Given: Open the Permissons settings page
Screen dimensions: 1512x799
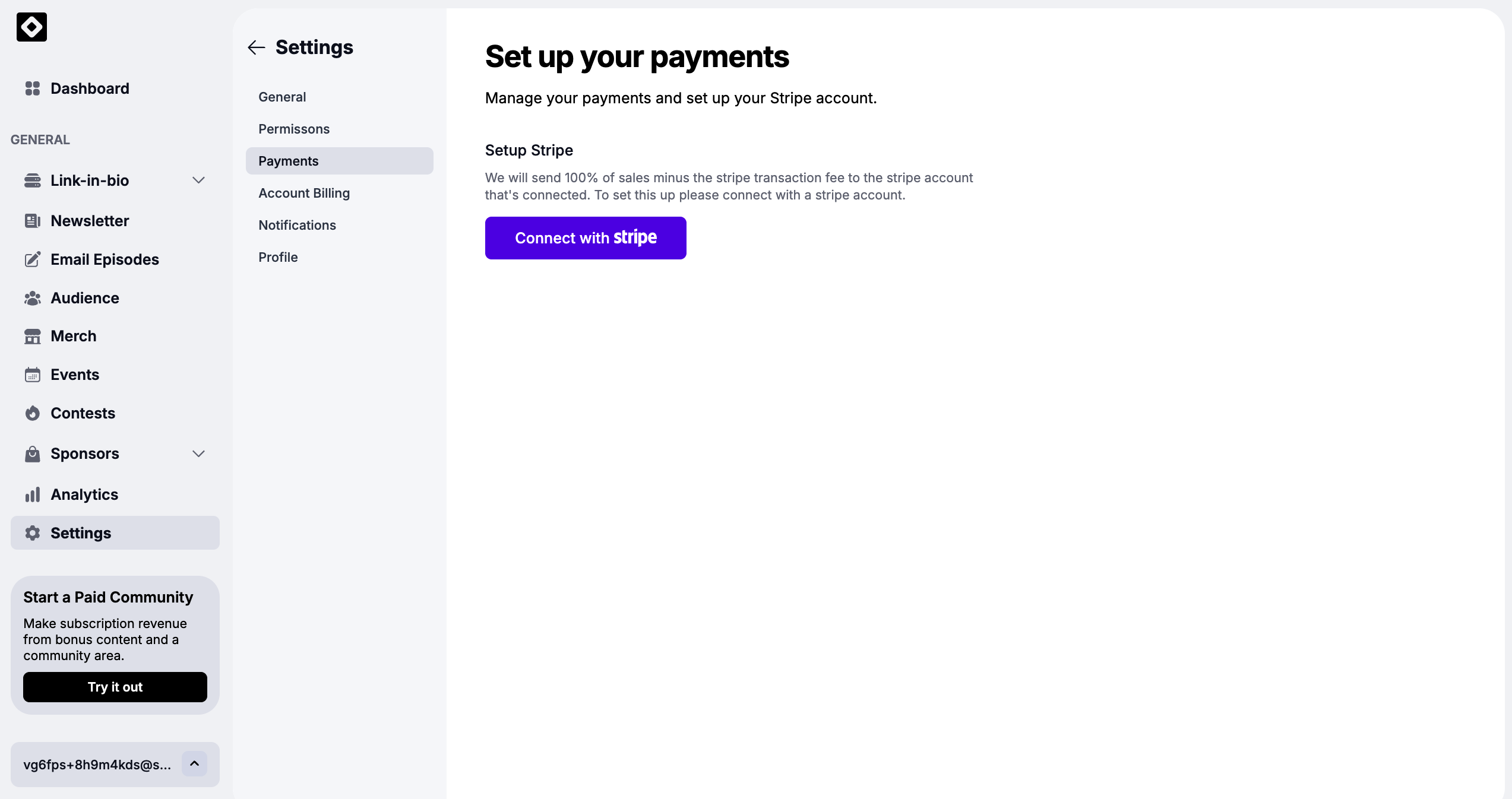Looking at the screenshot, I should [294, 129].
